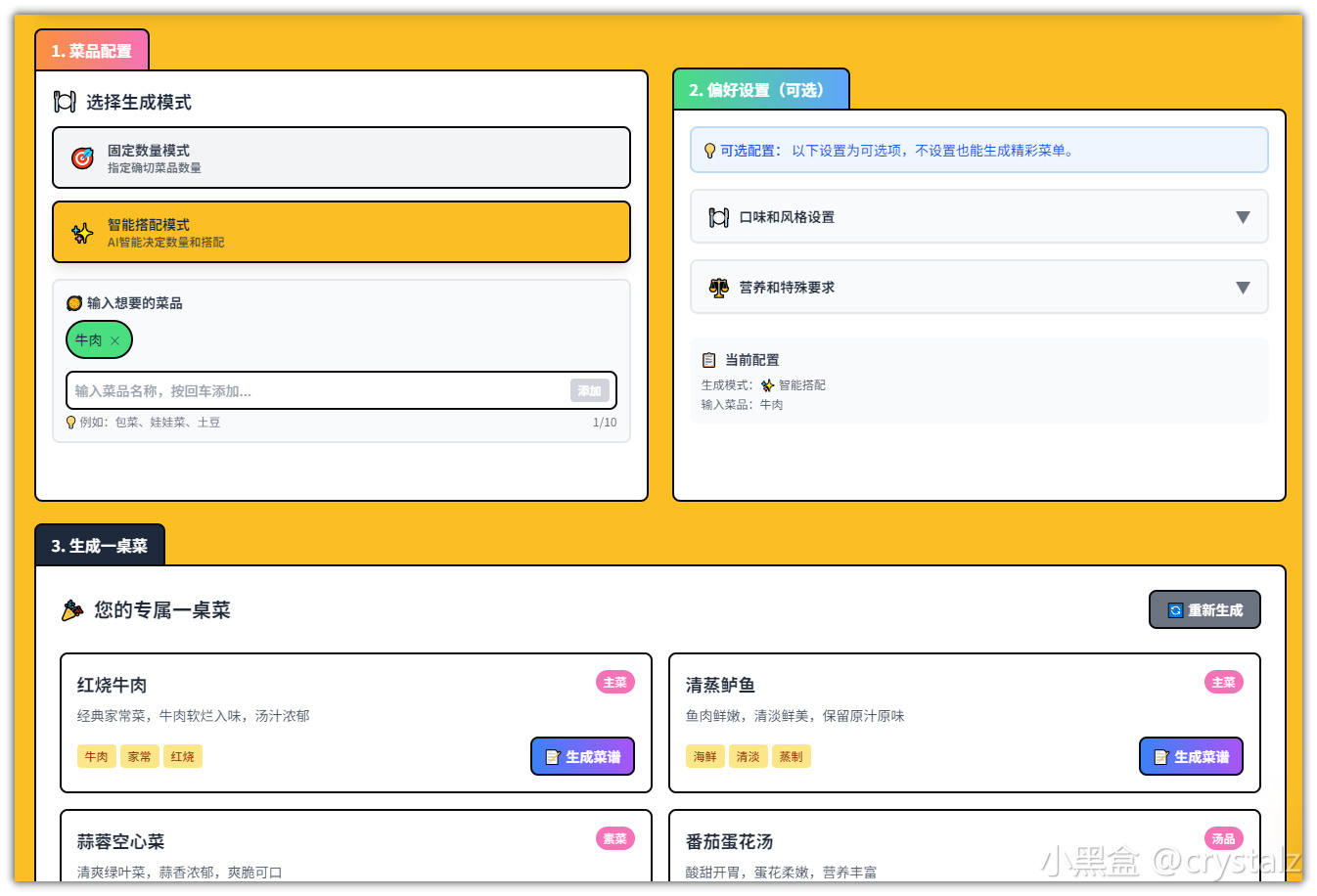Click the 汤品 badge on 番茄蛋花汤
Viewport: 1317px width, 896px height.
1224,838
